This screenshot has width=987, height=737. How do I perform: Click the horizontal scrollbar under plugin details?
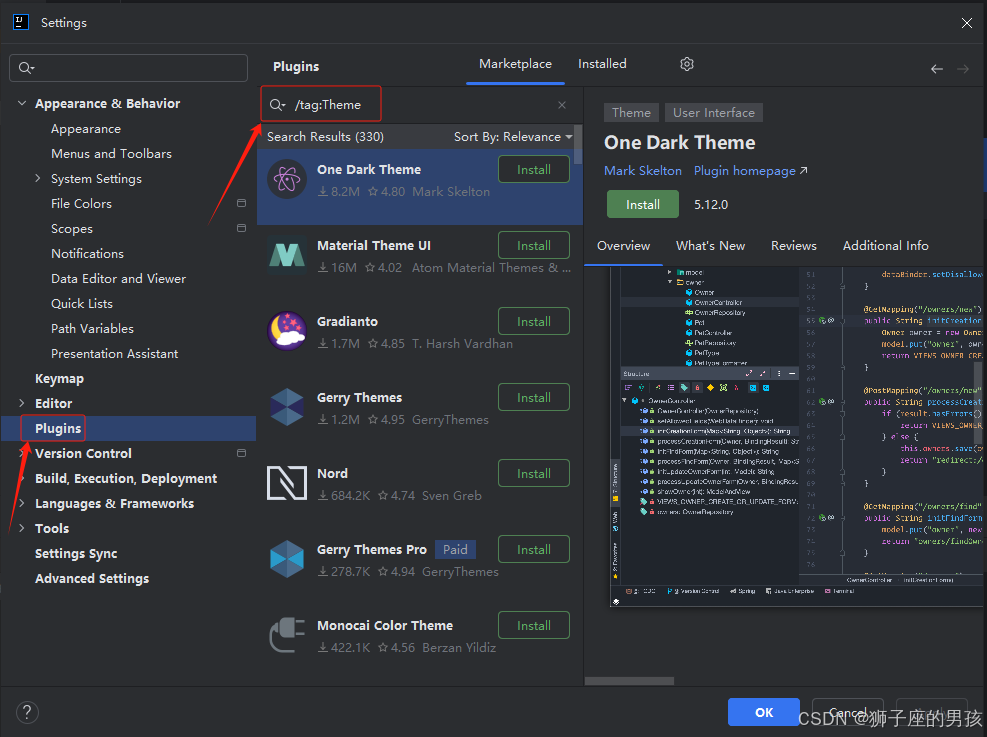(x=629, y=681)
